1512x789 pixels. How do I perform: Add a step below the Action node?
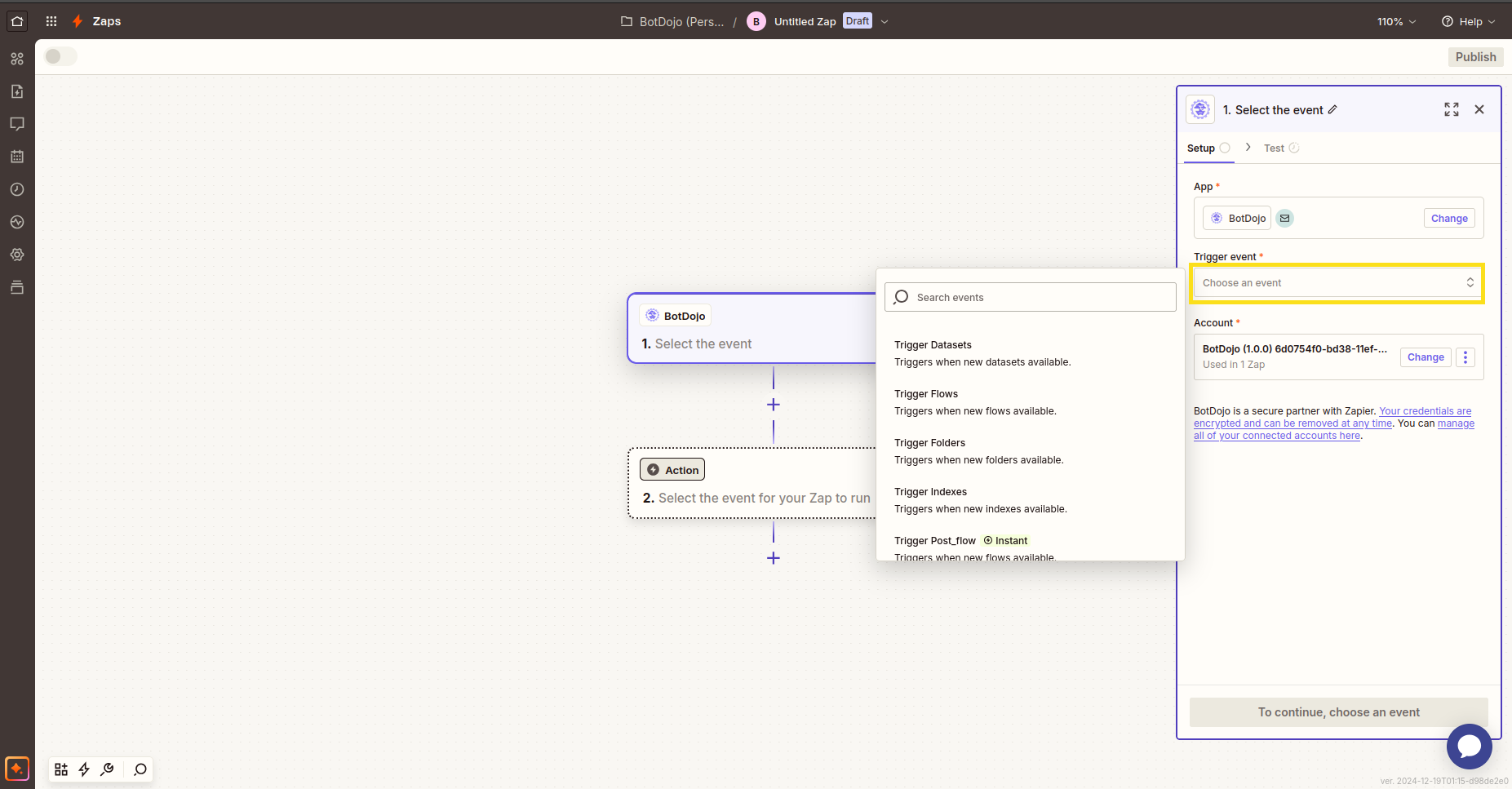(x=774, y=558)
